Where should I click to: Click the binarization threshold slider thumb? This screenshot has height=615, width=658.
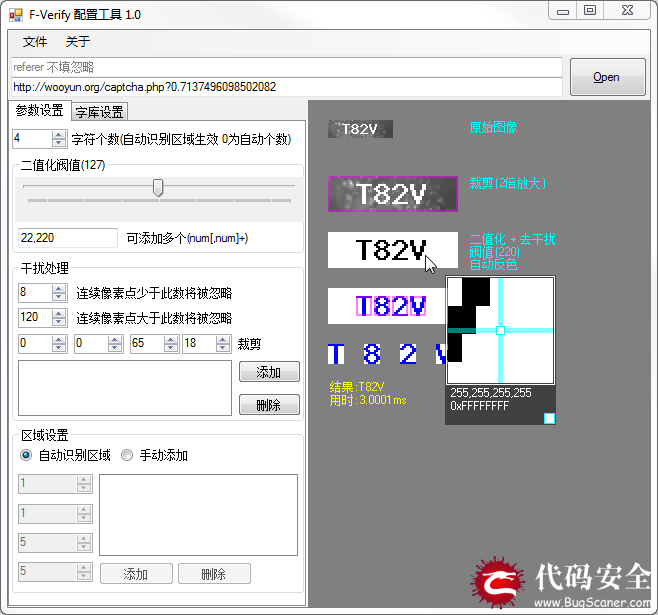(158, 188)
